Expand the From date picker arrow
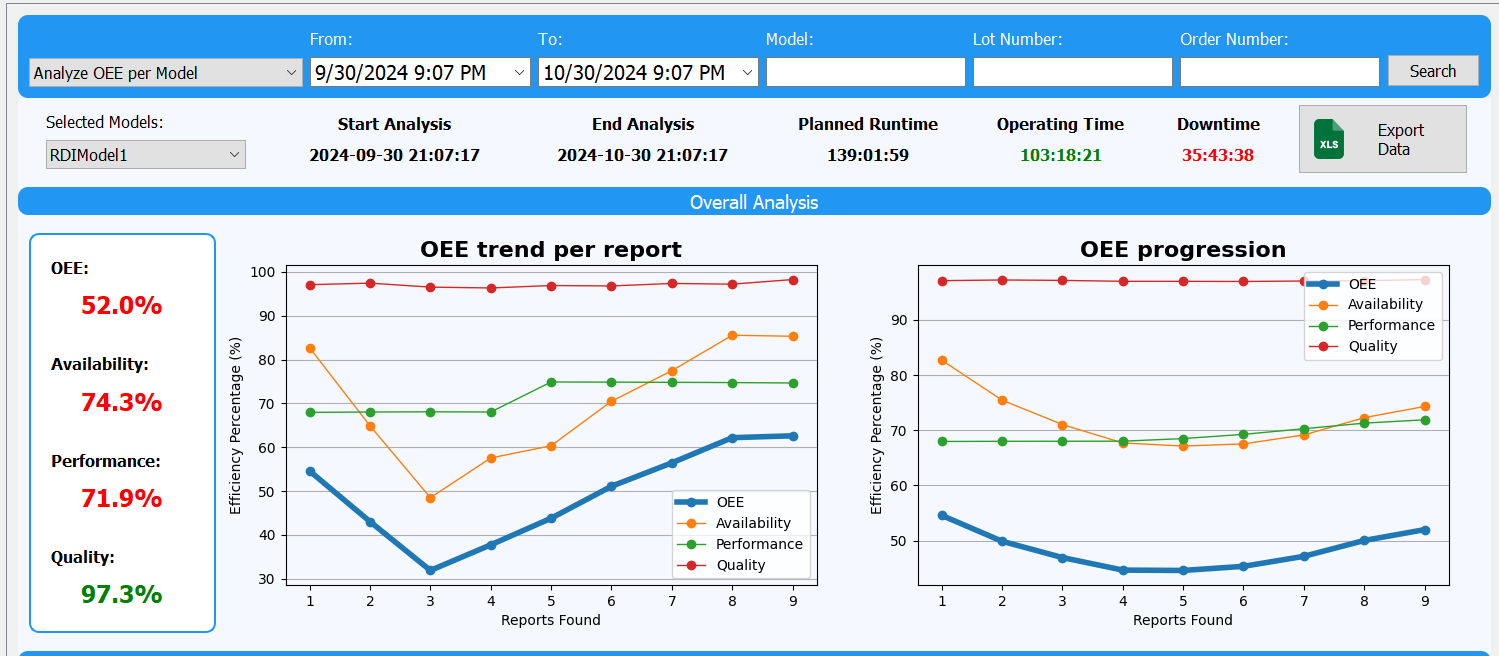 click(x=520, y=73)
